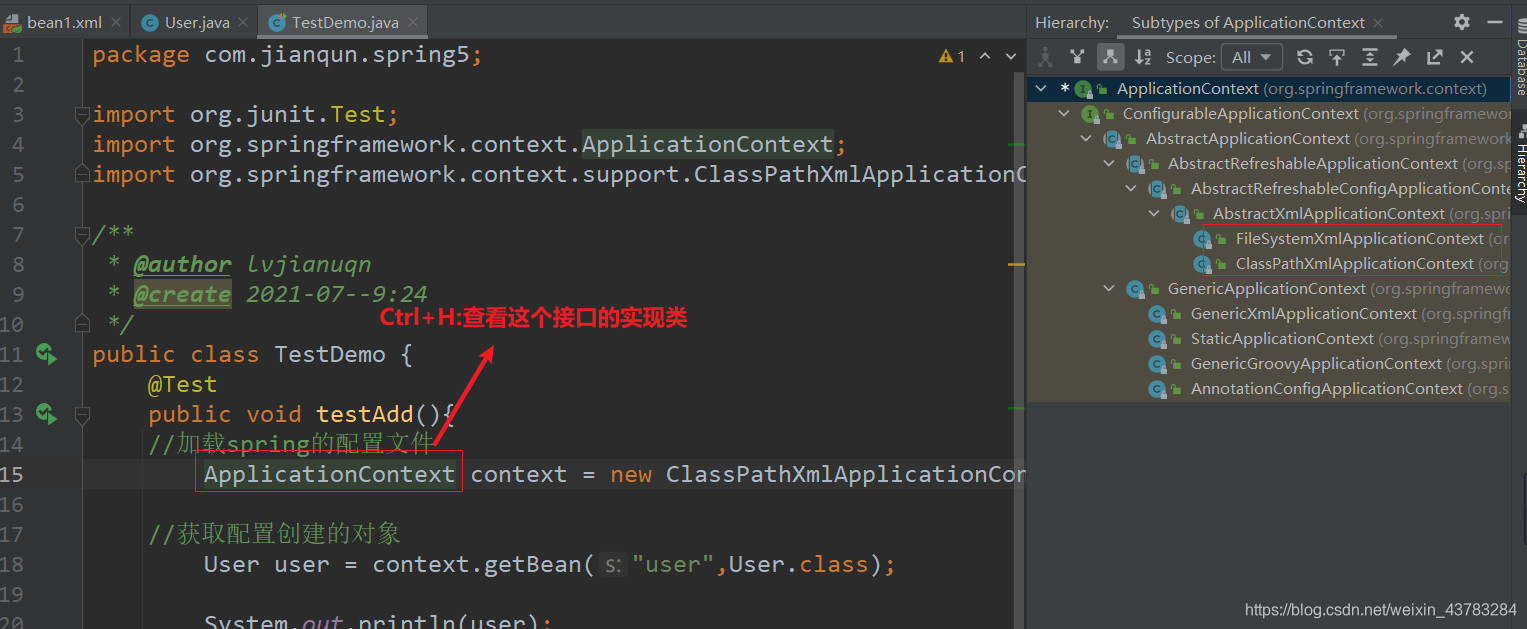Collapse AbstractRefreshableConfigApplicationContext node
Viewport: 1527px width, 629px height.
[x=1132, y=189]
